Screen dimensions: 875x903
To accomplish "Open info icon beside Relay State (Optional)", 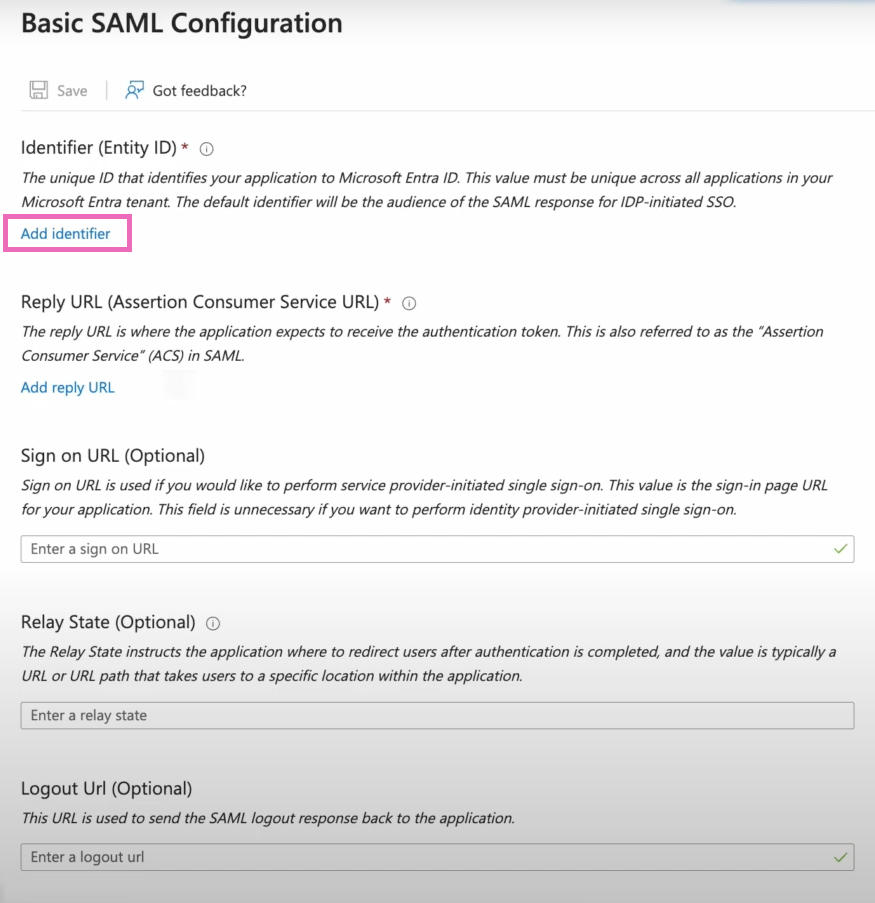I will pyautogui.click(x=213, y=624).
